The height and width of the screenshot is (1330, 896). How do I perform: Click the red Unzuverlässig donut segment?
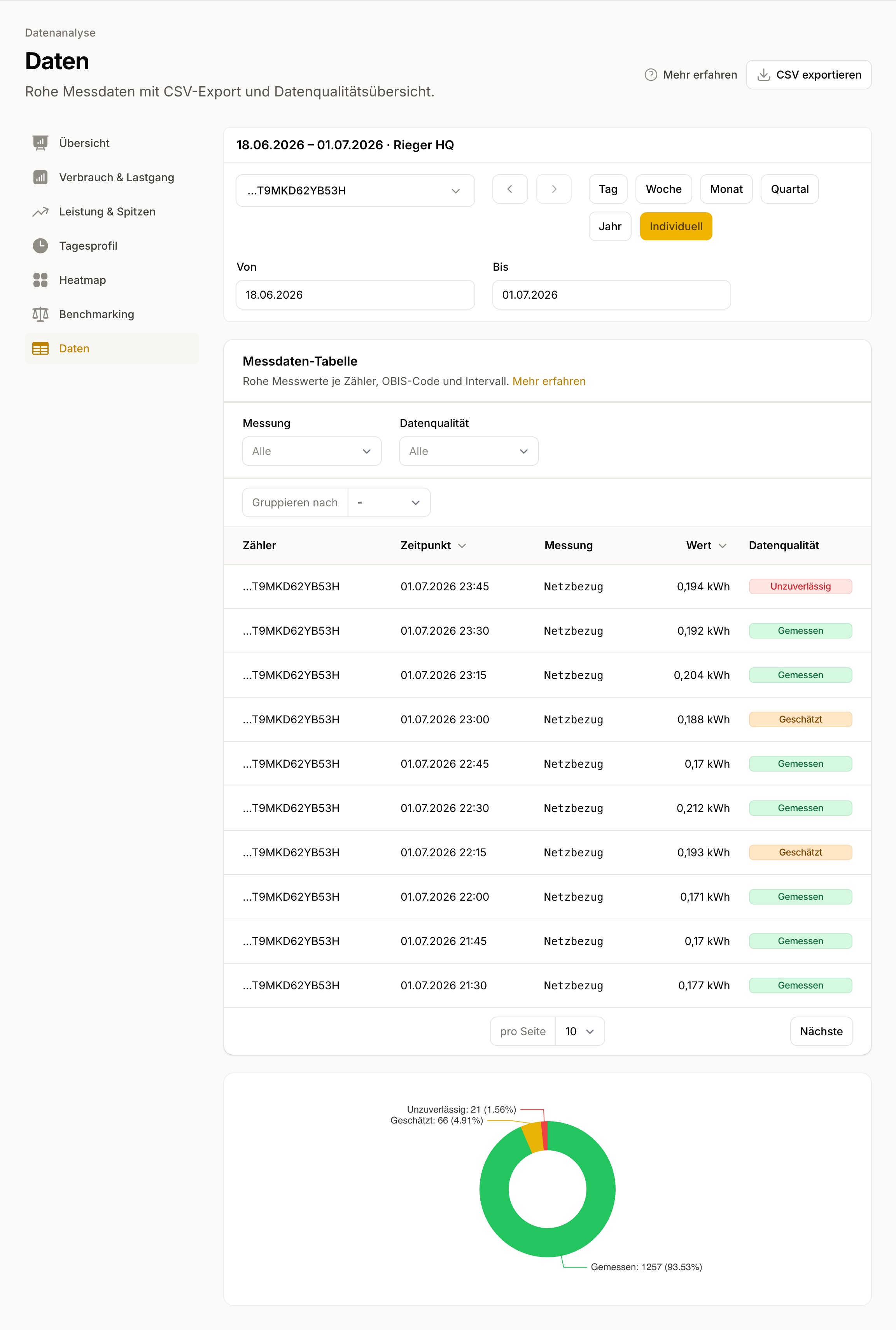pyautogui.click(x=544, y=1136)
